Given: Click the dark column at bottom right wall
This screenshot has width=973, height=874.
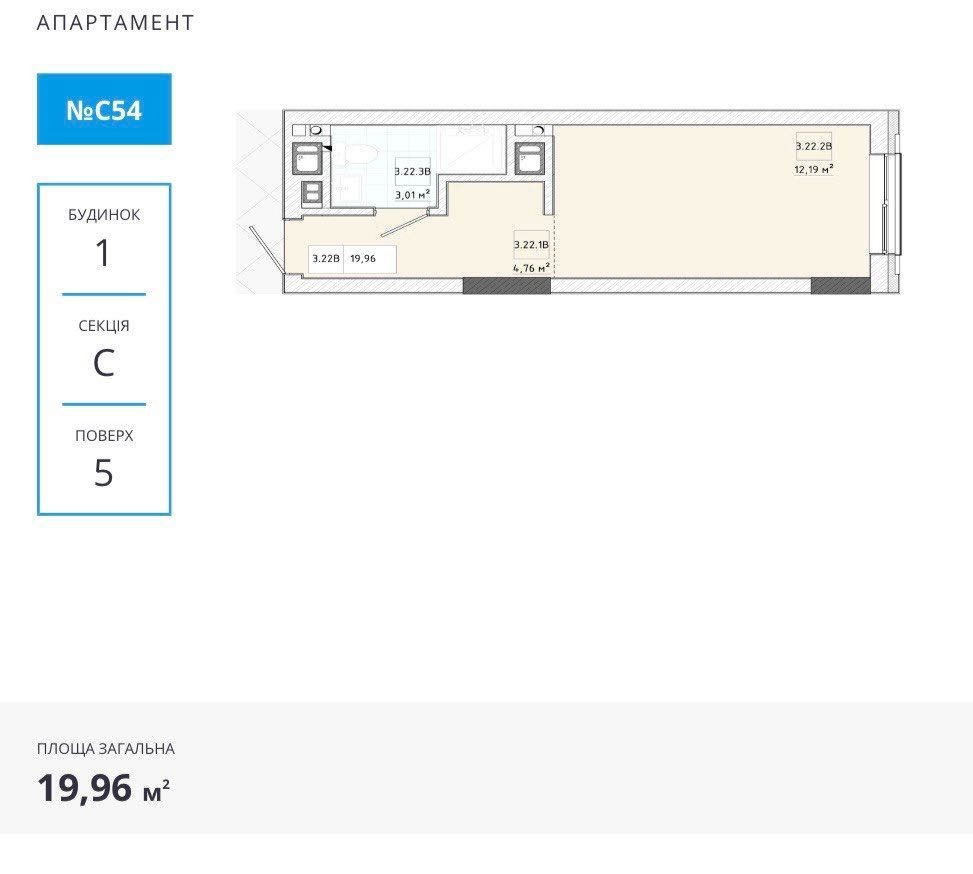Looking at the screenshot, I should point(840,286).
